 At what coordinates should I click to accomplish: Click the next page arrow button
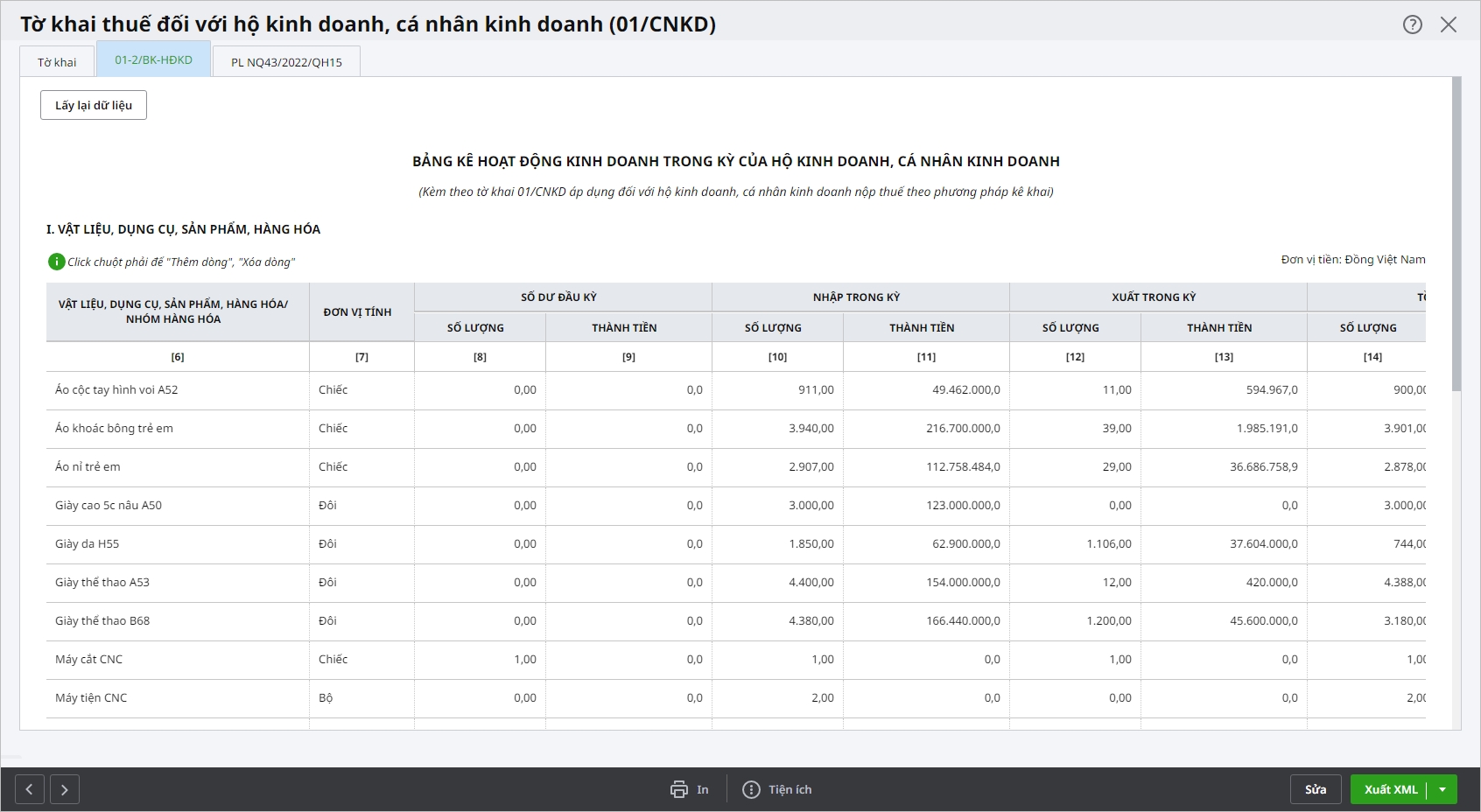65,789
